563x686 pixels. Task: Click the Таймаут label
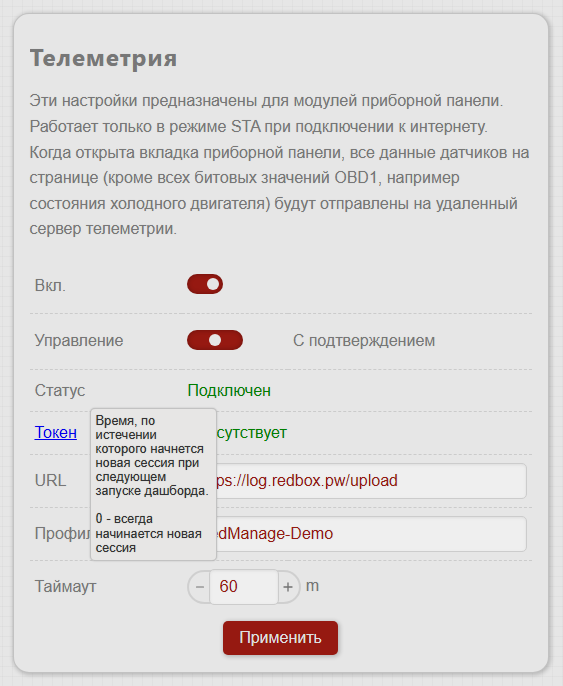pos(66,586)
